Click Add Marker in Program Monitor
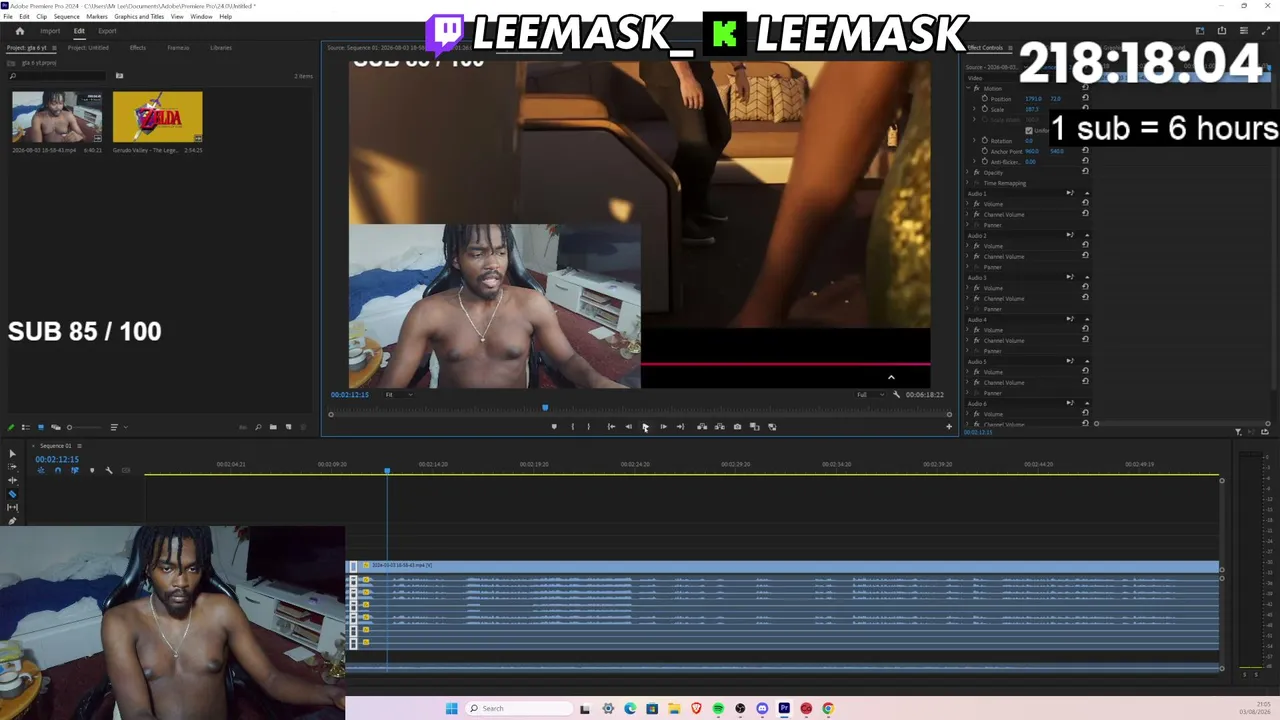 tap(554, 427)
